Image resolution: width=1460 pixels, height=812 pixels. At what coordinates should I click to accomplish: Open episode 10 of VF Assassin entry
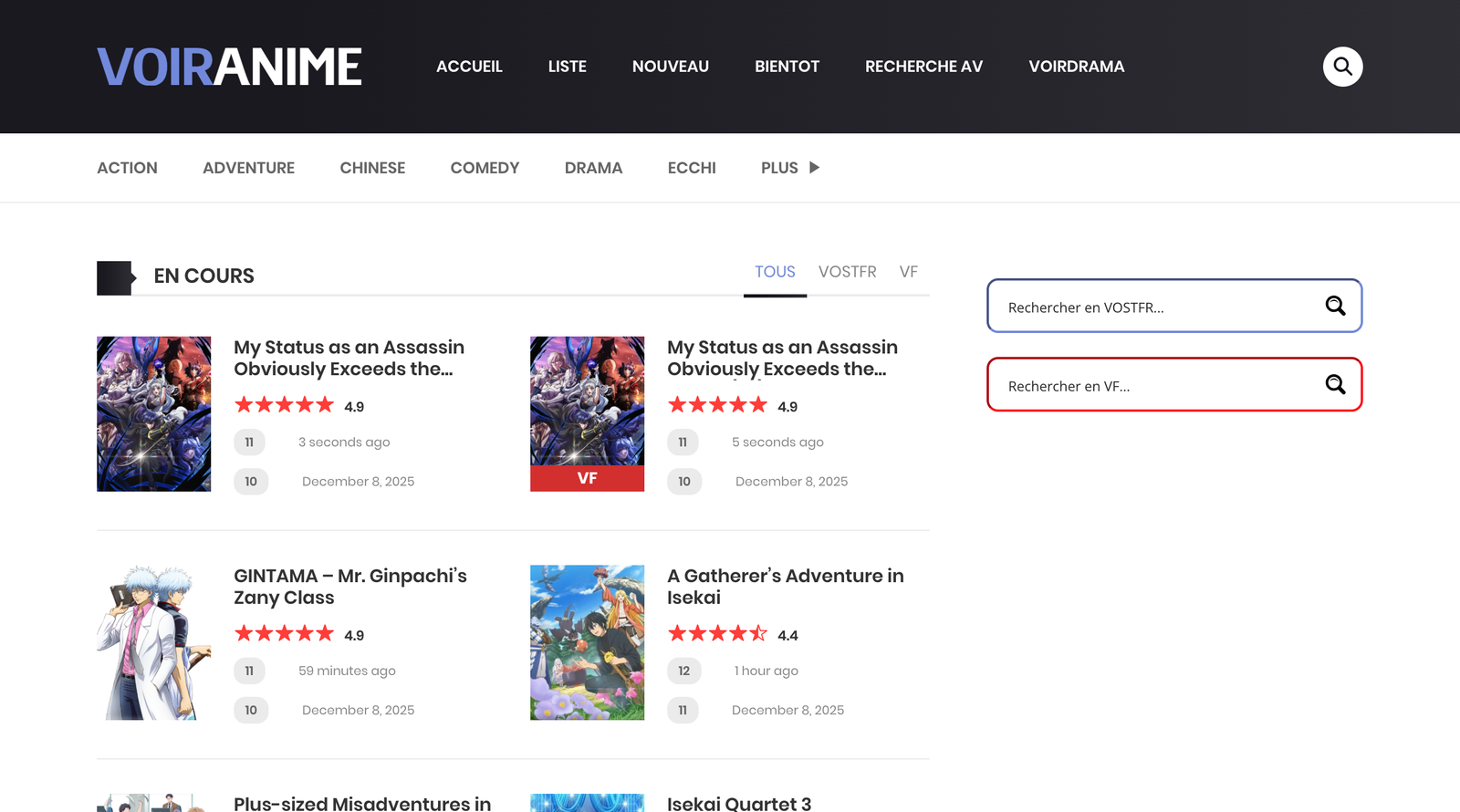pos(684,482)
